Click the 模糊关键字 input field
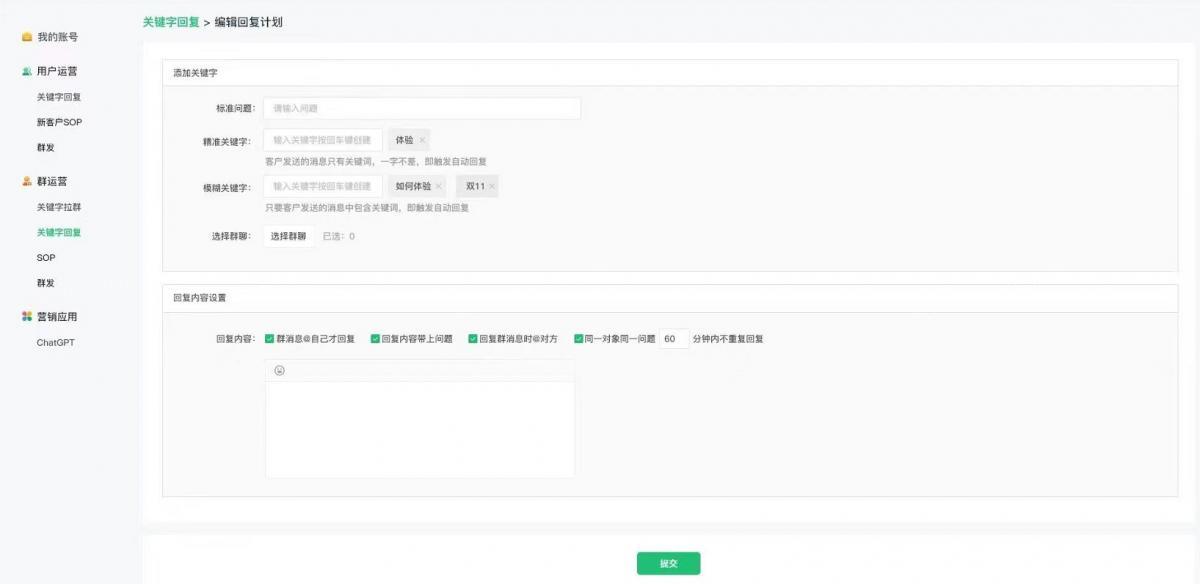The image size is (1200, 584). pyautogui.click(x=323, y=186)
